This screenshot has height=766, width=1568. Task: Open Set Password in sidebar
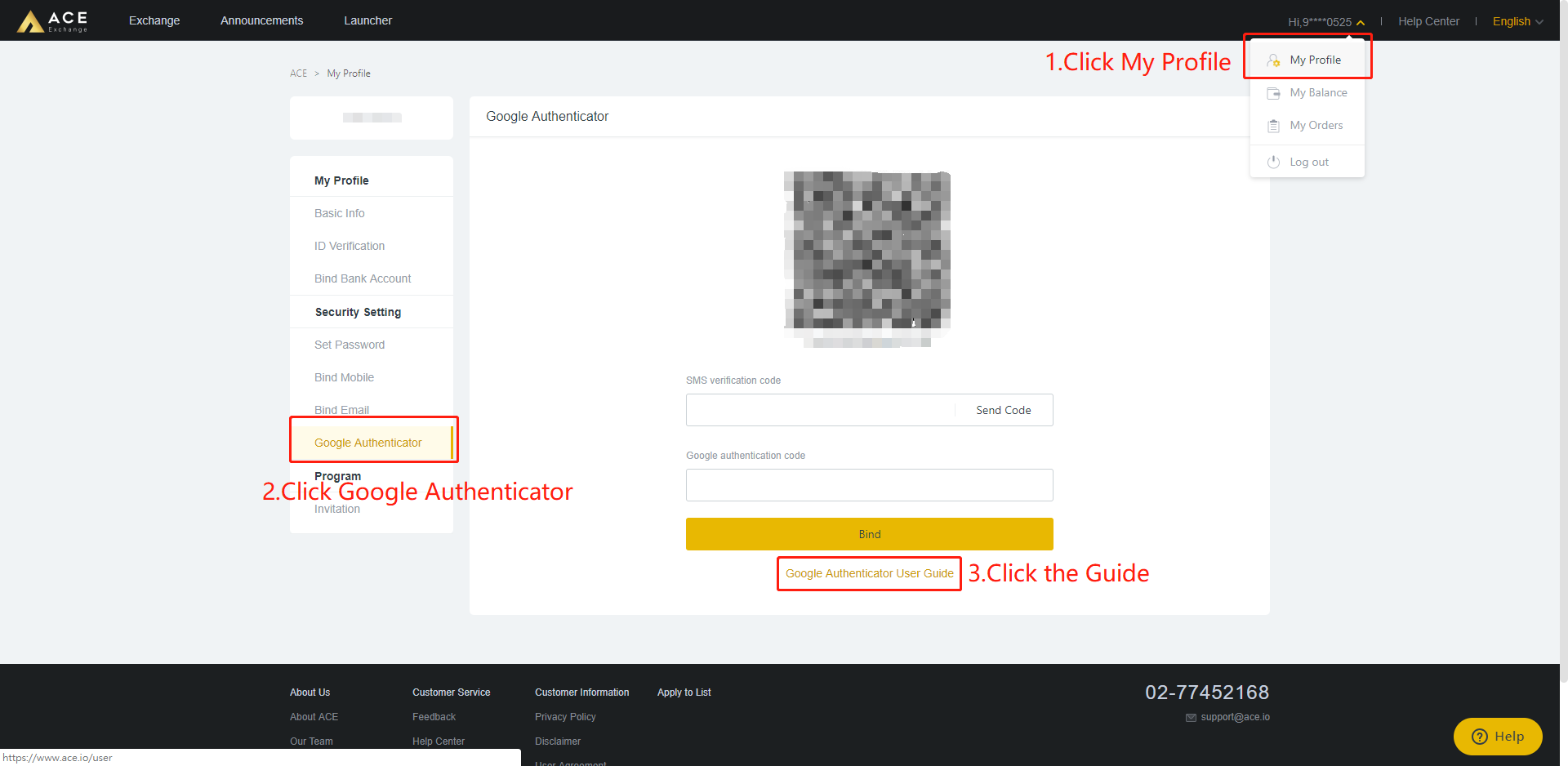[x=350, y=345]
